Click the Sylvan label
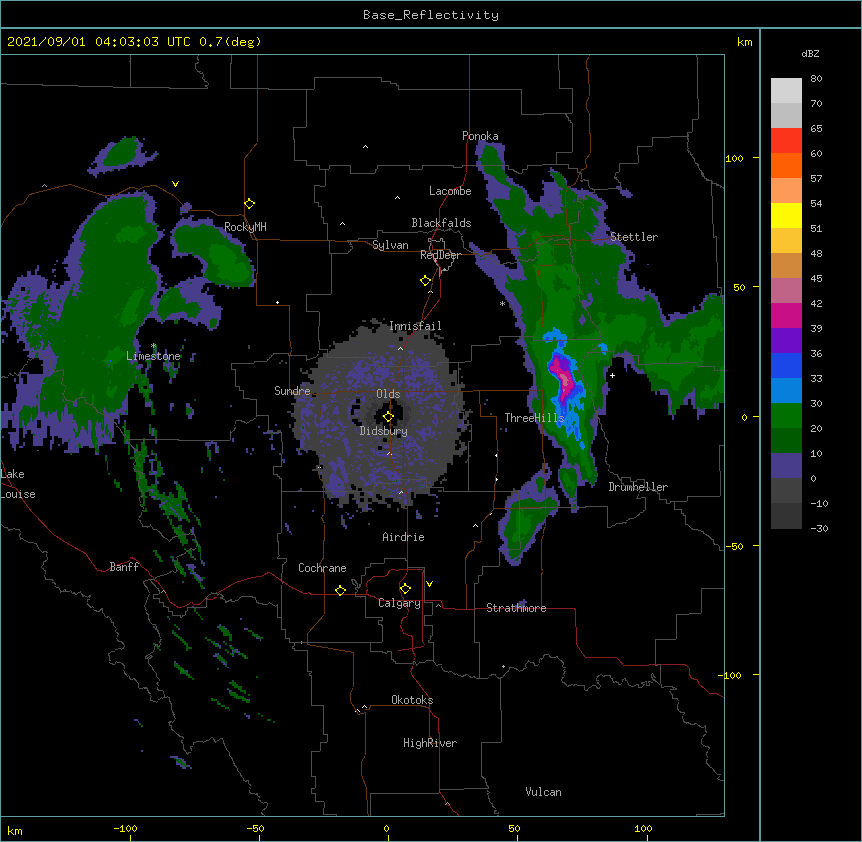 (x=390, y=246)
